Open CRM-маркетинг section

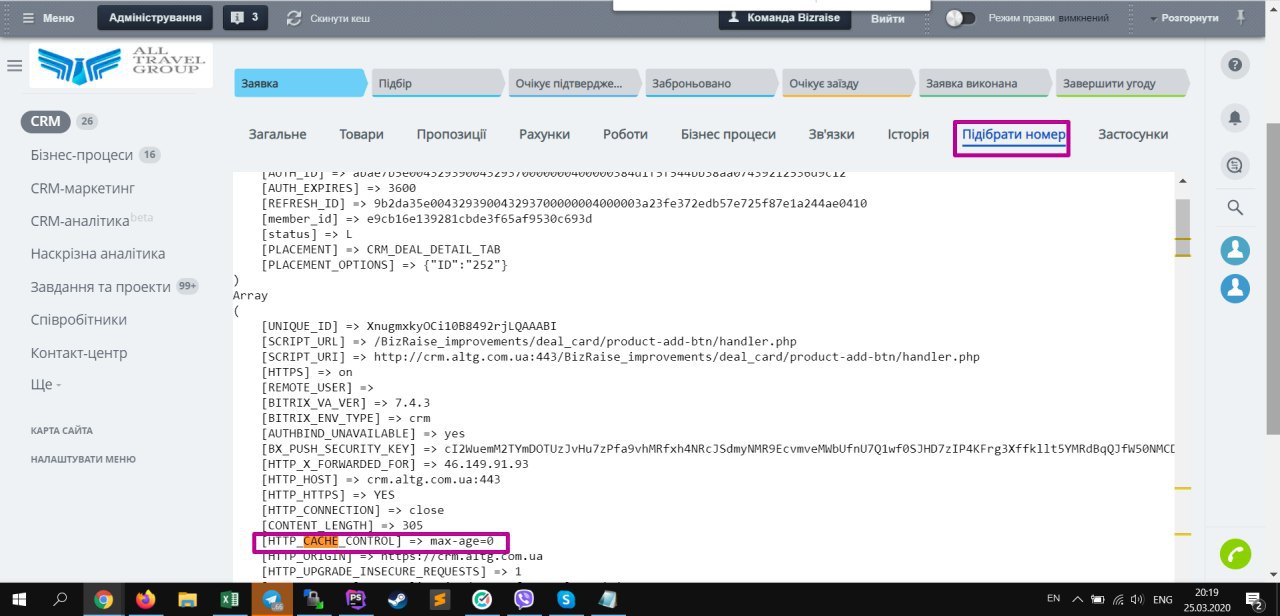coord(83,188)
